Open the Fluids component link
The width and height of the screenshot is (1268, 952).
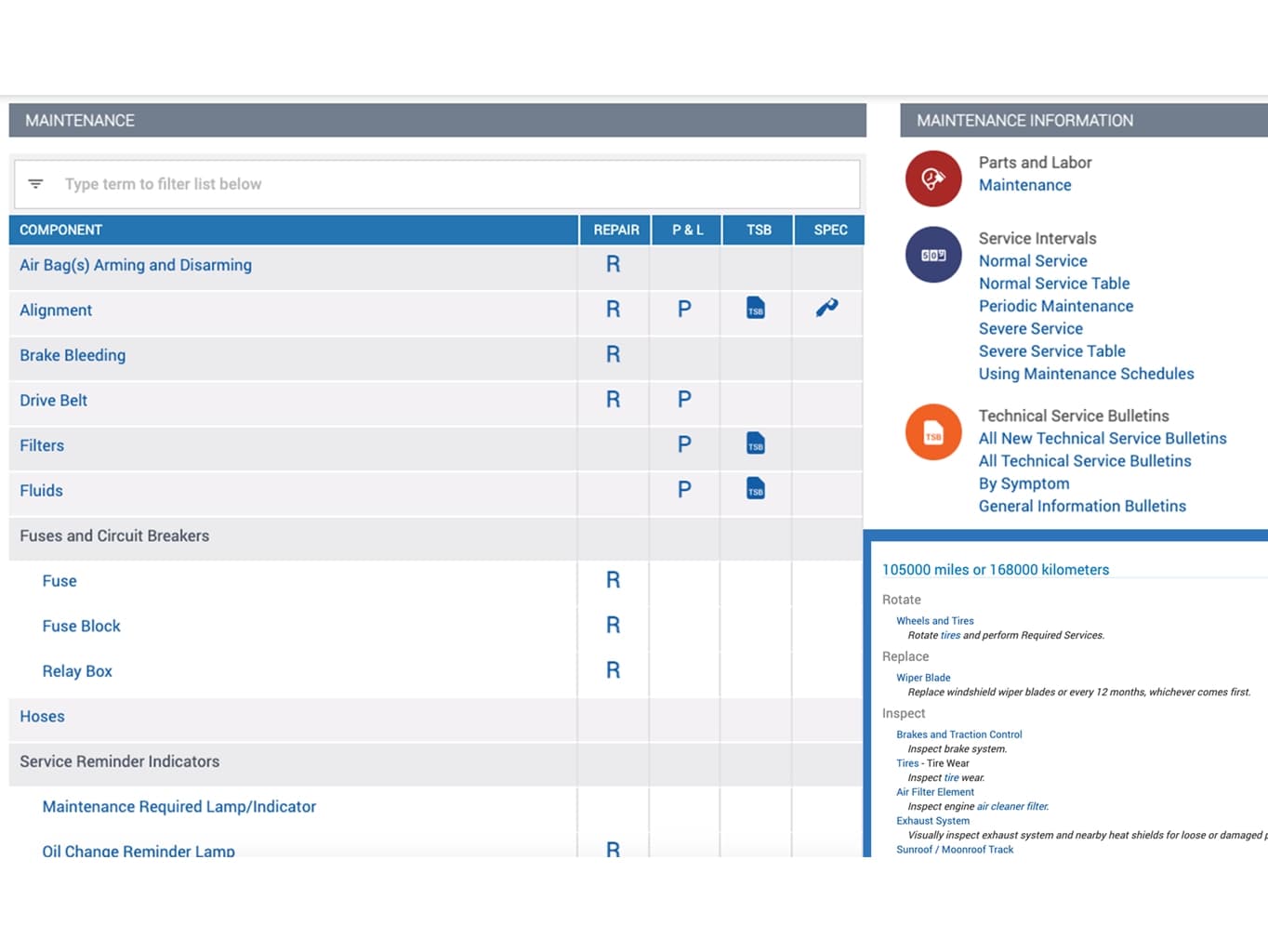coord(41,491)
